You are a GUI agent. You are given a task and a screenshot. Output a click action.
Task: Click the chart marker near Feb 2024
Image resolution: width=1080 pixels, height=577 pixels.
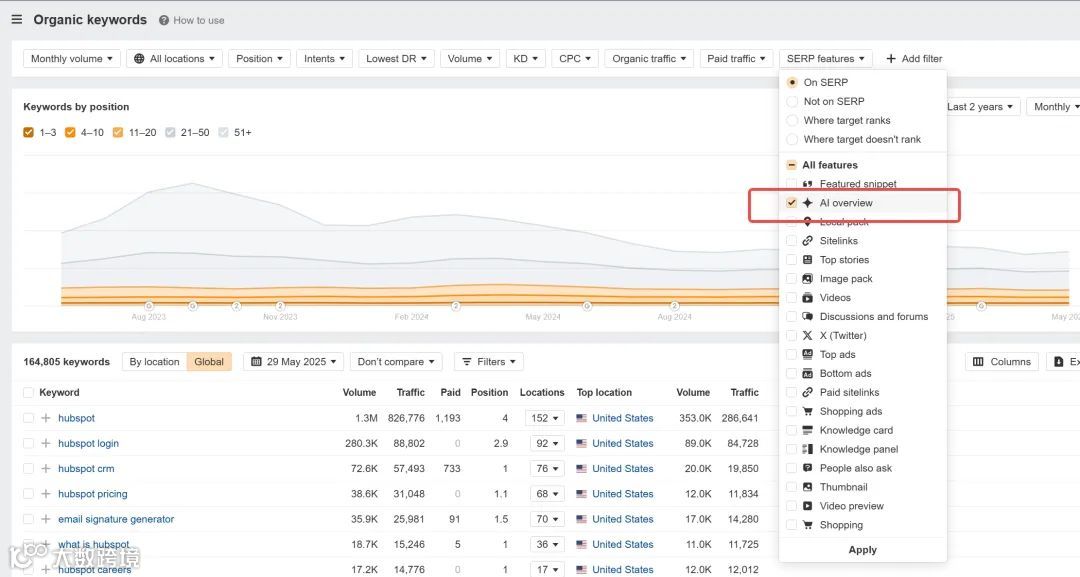point(456,306)
